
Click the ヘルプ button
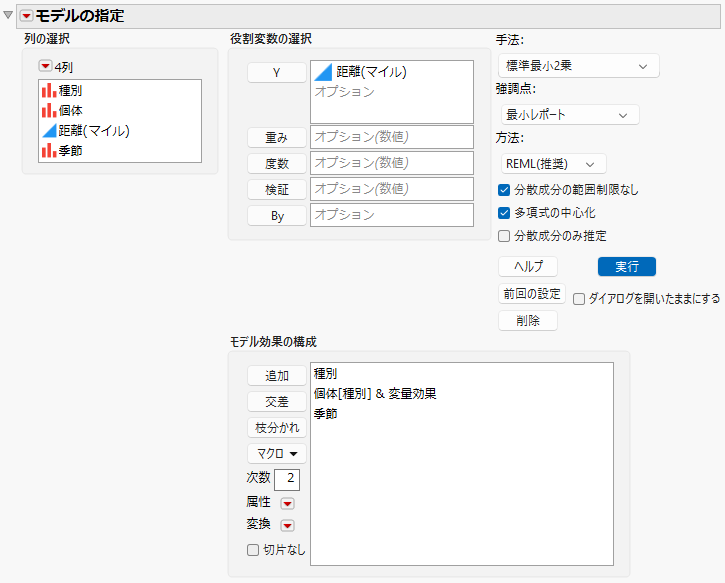click(x=528, y=266)
